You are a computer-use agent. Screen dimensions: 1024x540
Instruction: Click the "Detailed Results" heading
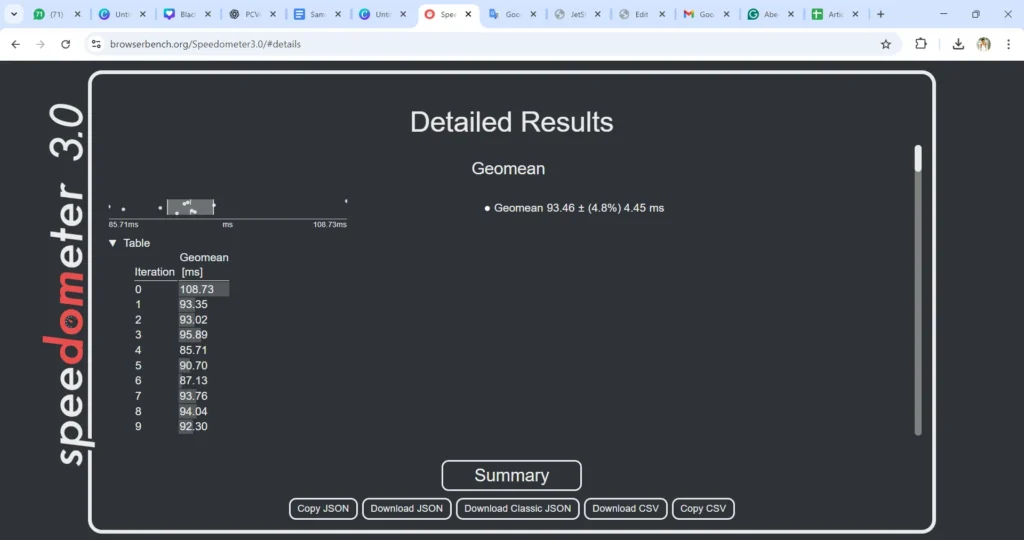pyautogui.click(x=511, y=122)
